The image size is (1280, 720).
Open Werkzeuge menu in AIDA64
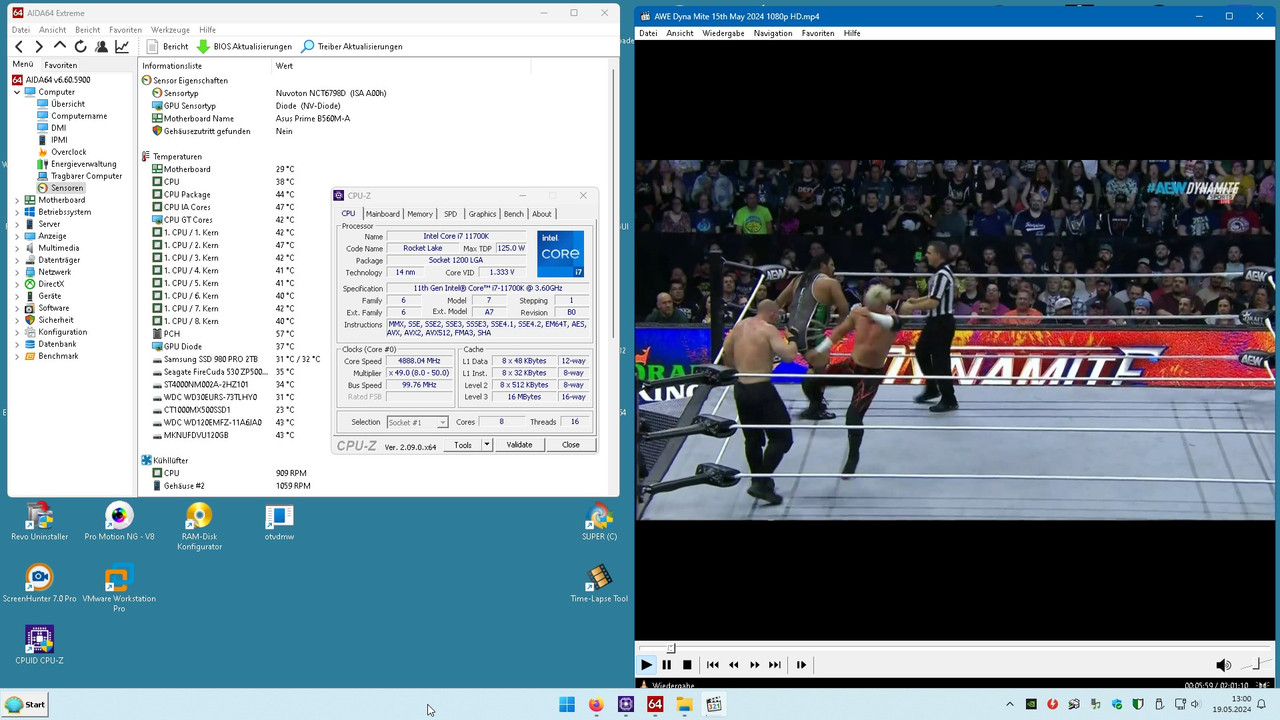click(171, 30)
